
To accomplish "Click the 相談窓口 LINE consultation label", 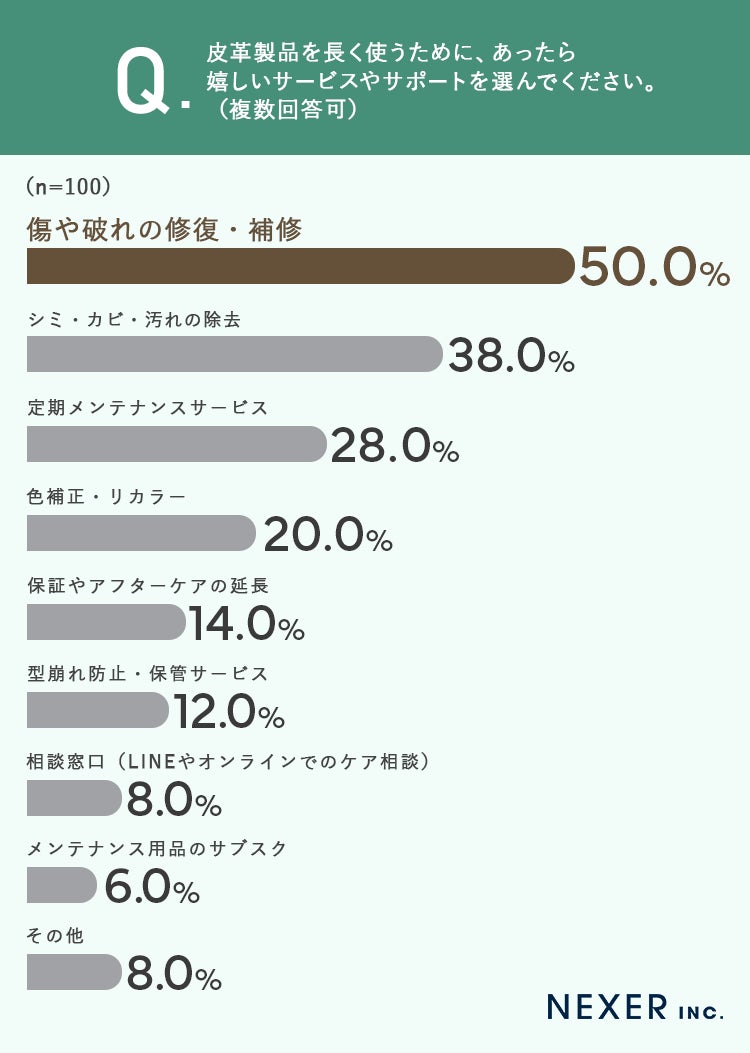I will [229, 762].
